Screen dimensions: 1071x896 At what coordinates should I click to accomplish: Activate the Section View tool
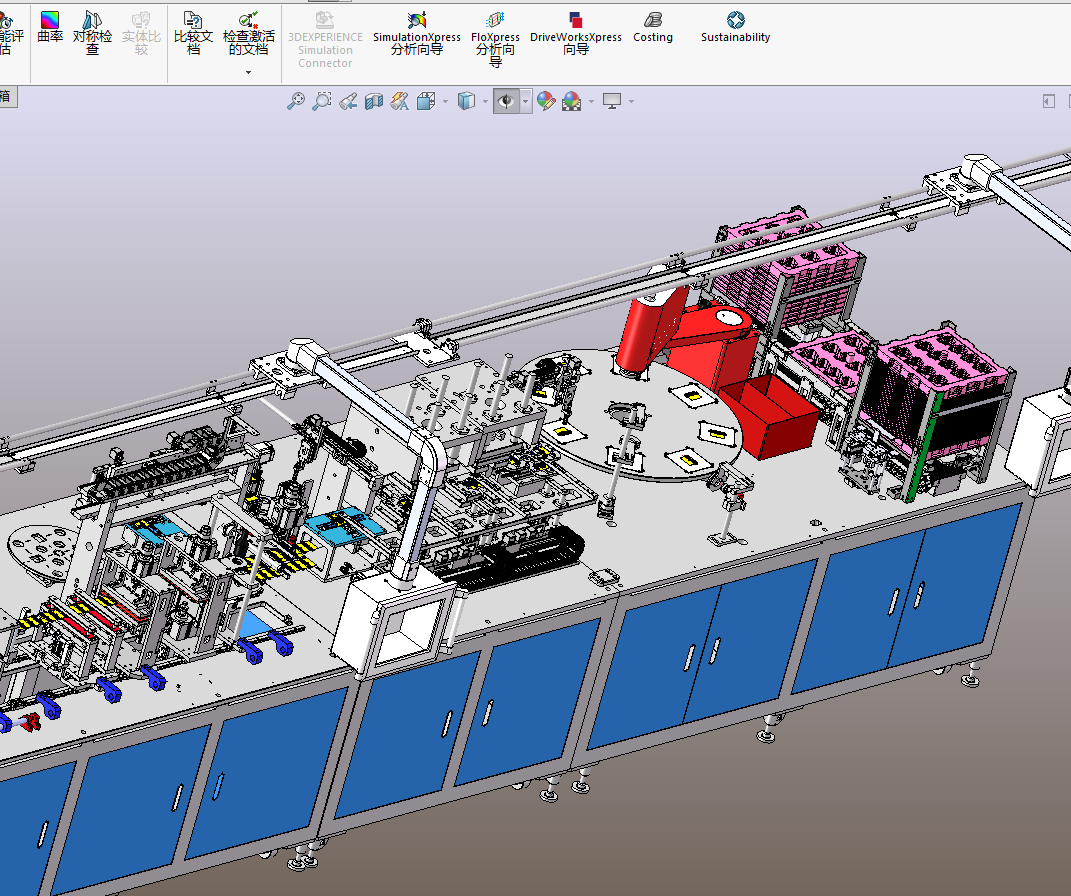pos(374,101)
